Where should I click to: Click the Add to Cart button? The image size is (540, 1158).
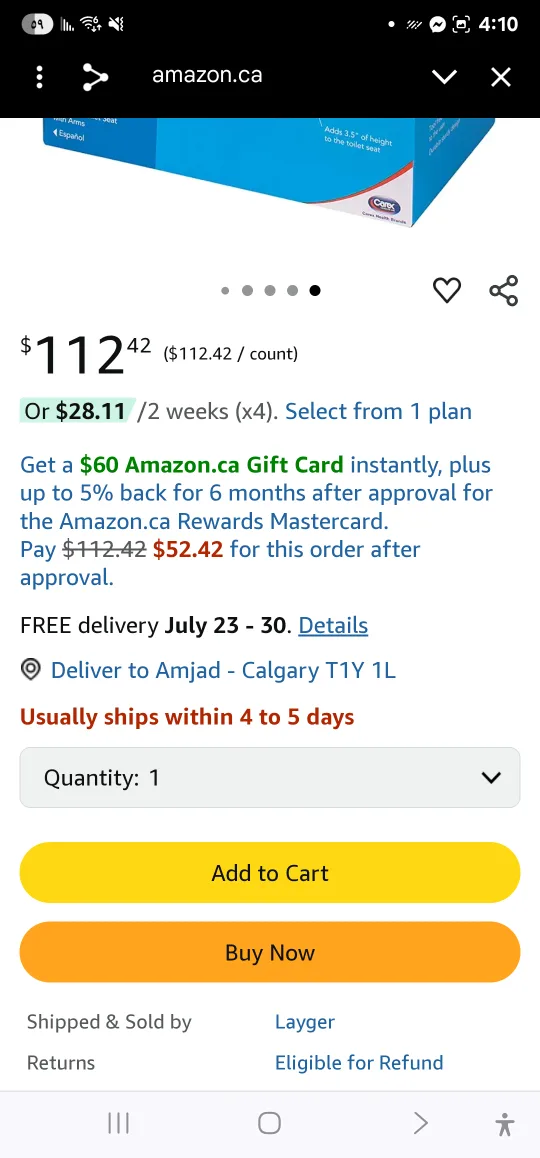coord(270,873)
